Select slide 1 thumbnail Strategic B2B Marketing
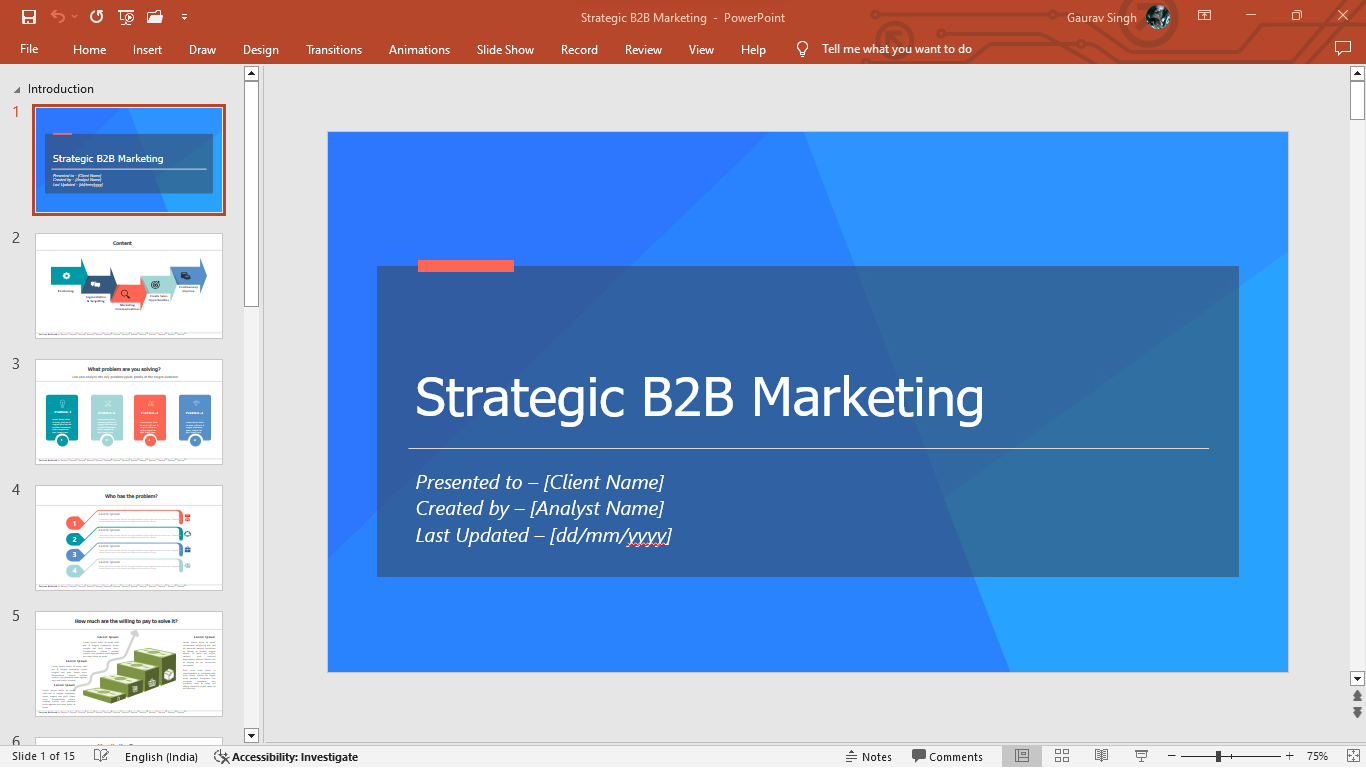The width and height of the screenshot is (1366, 768). tap(129, 160)
